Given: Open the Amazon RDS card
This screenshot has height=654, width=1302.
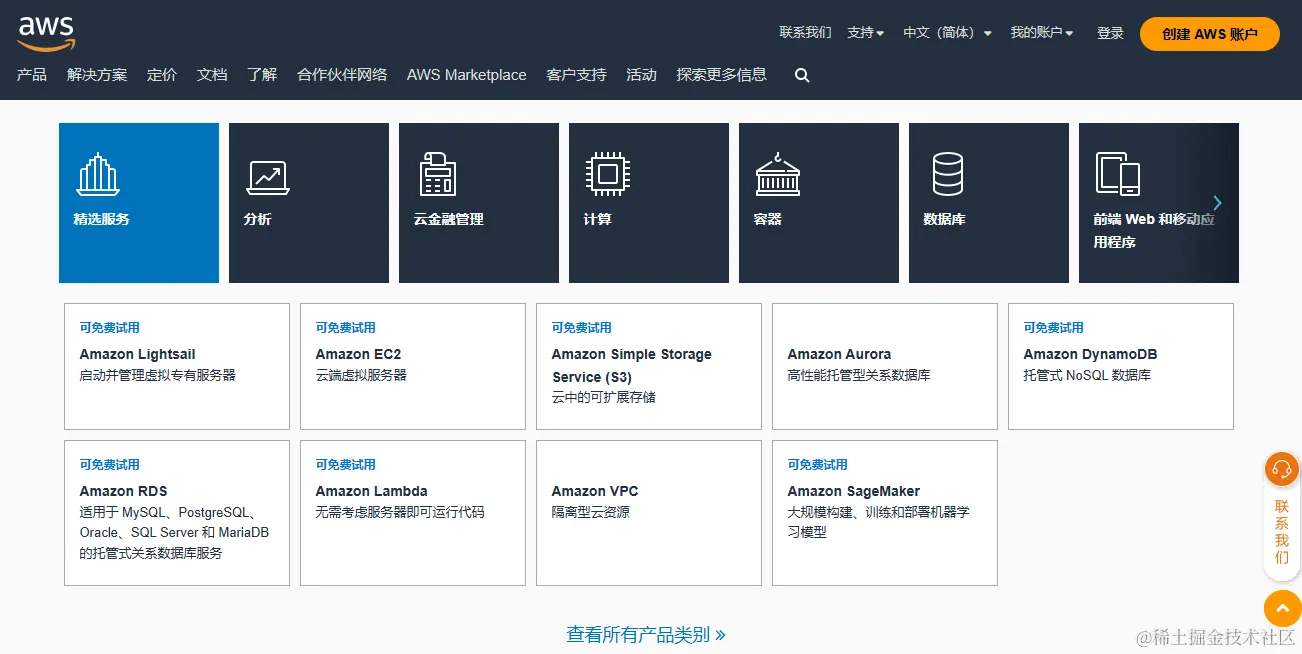Looking at the screenshot, I should coord(177,513).
